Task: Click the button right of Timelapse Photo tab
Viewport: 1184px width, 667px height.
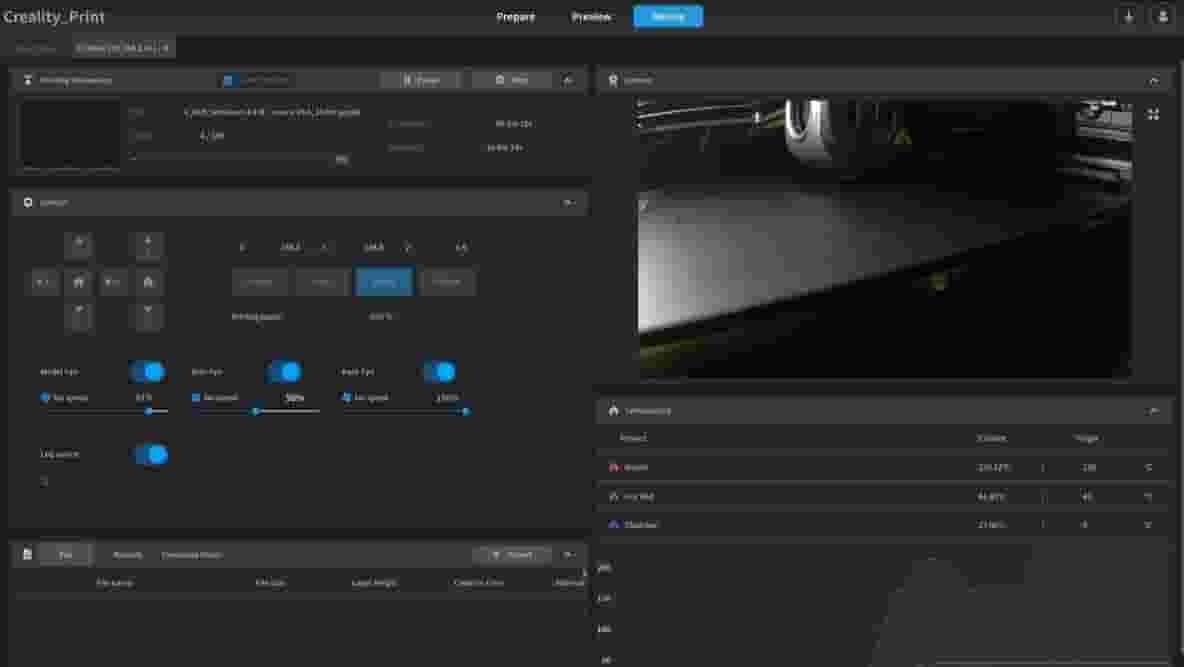Action: (x=513, y=554)
